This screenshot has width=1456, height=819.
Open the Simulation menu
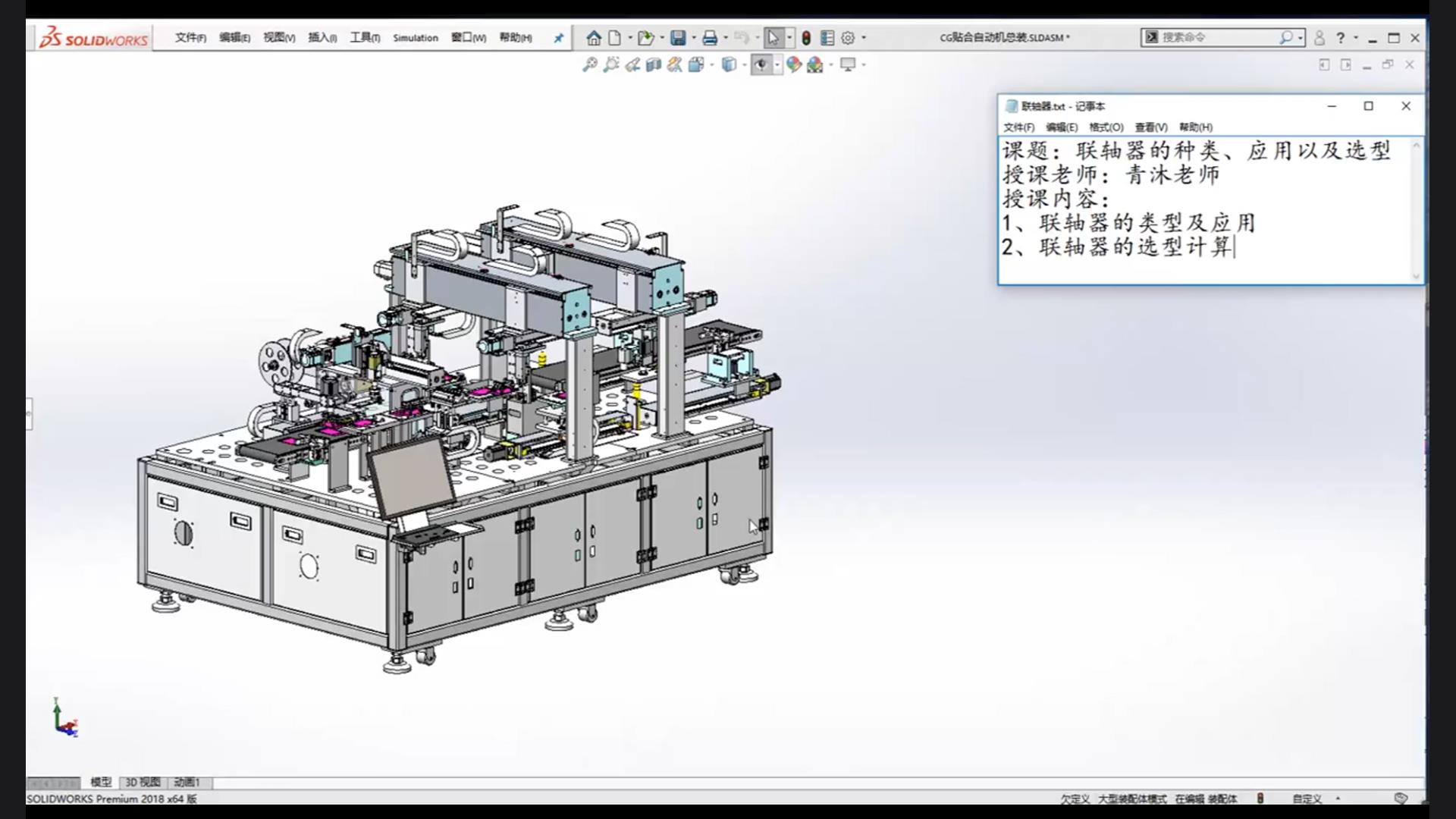pos(416,37)
